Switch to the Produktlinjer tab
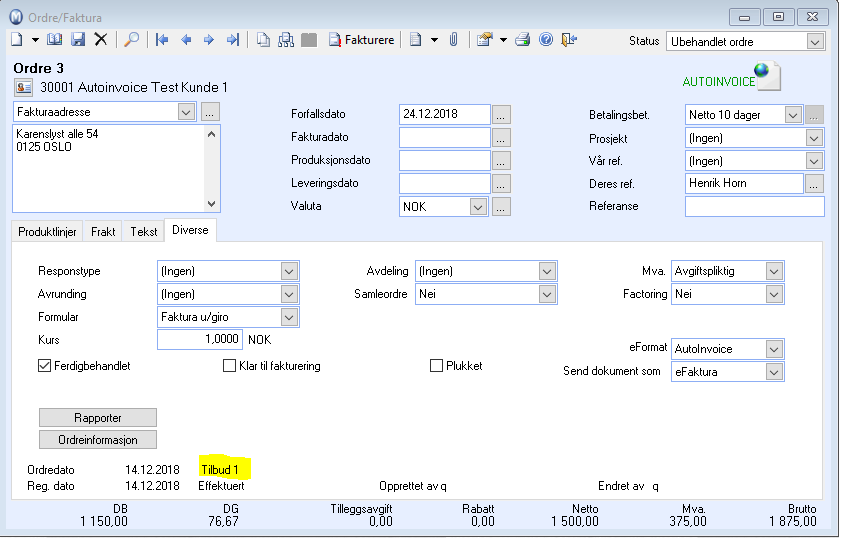The image size is (842, 544). tap(47, 231)
